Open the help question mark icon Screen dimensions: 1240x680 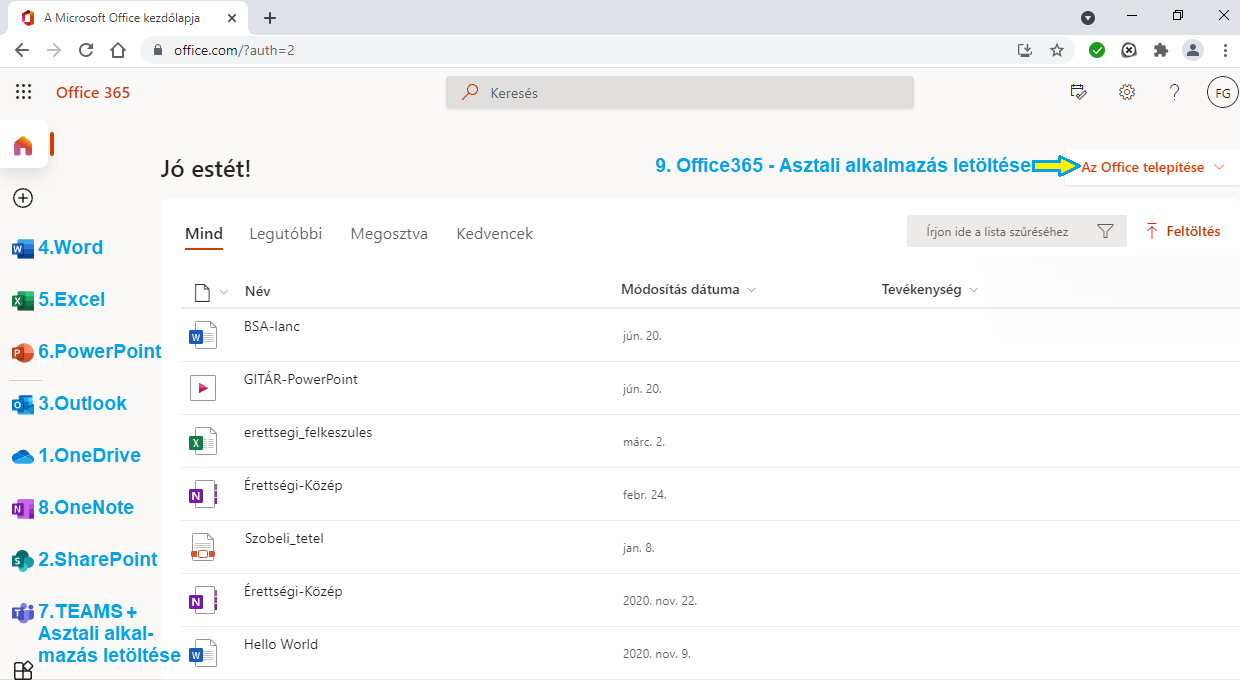pyautogui.click(x=1174, y=91)
